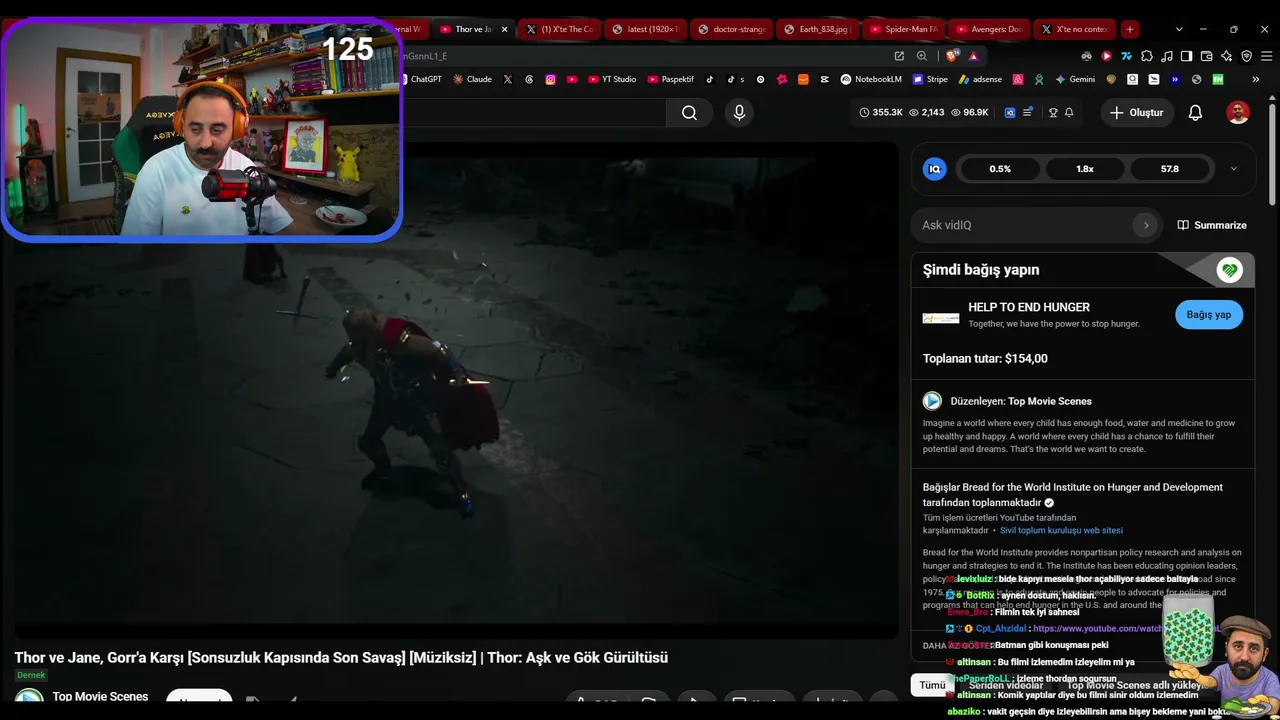Open YouTube notifications bell
This screenshot has height=720, width=1280.
[x=1195, y=113]
